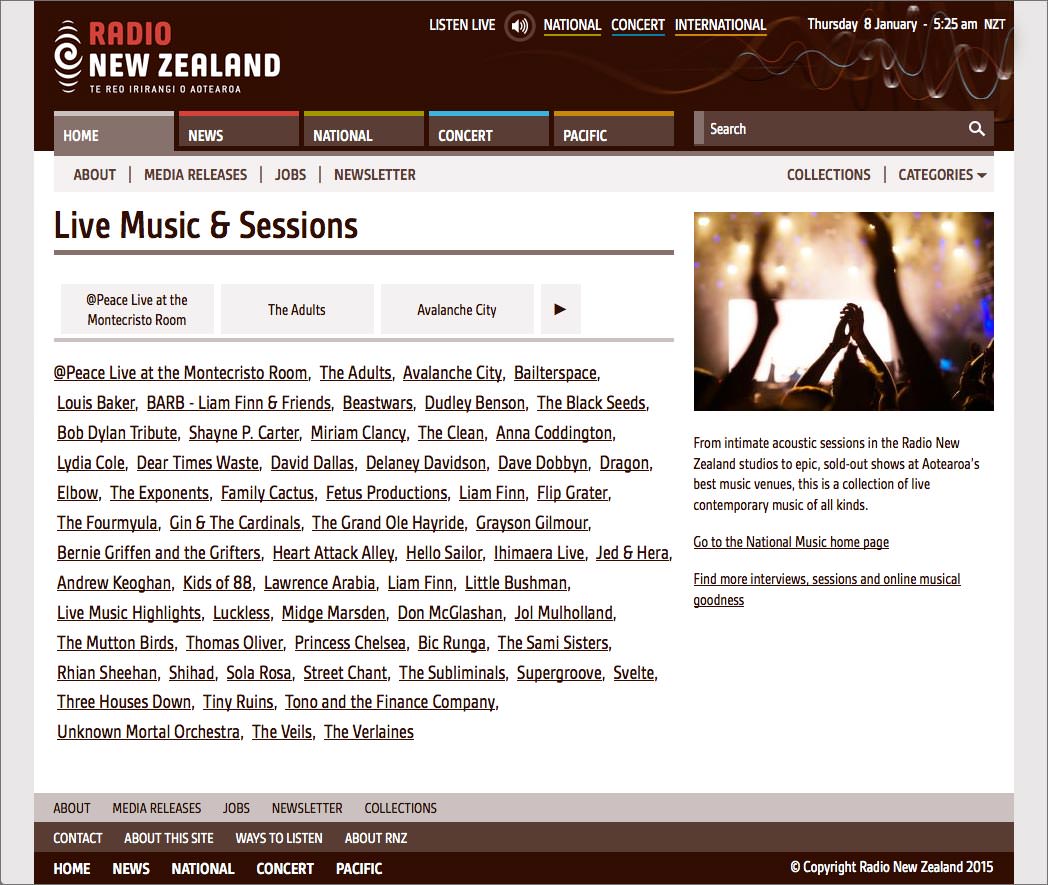Open About This Site in the footer
Viewport: 1048px width, 885px height.
(168, 838)
